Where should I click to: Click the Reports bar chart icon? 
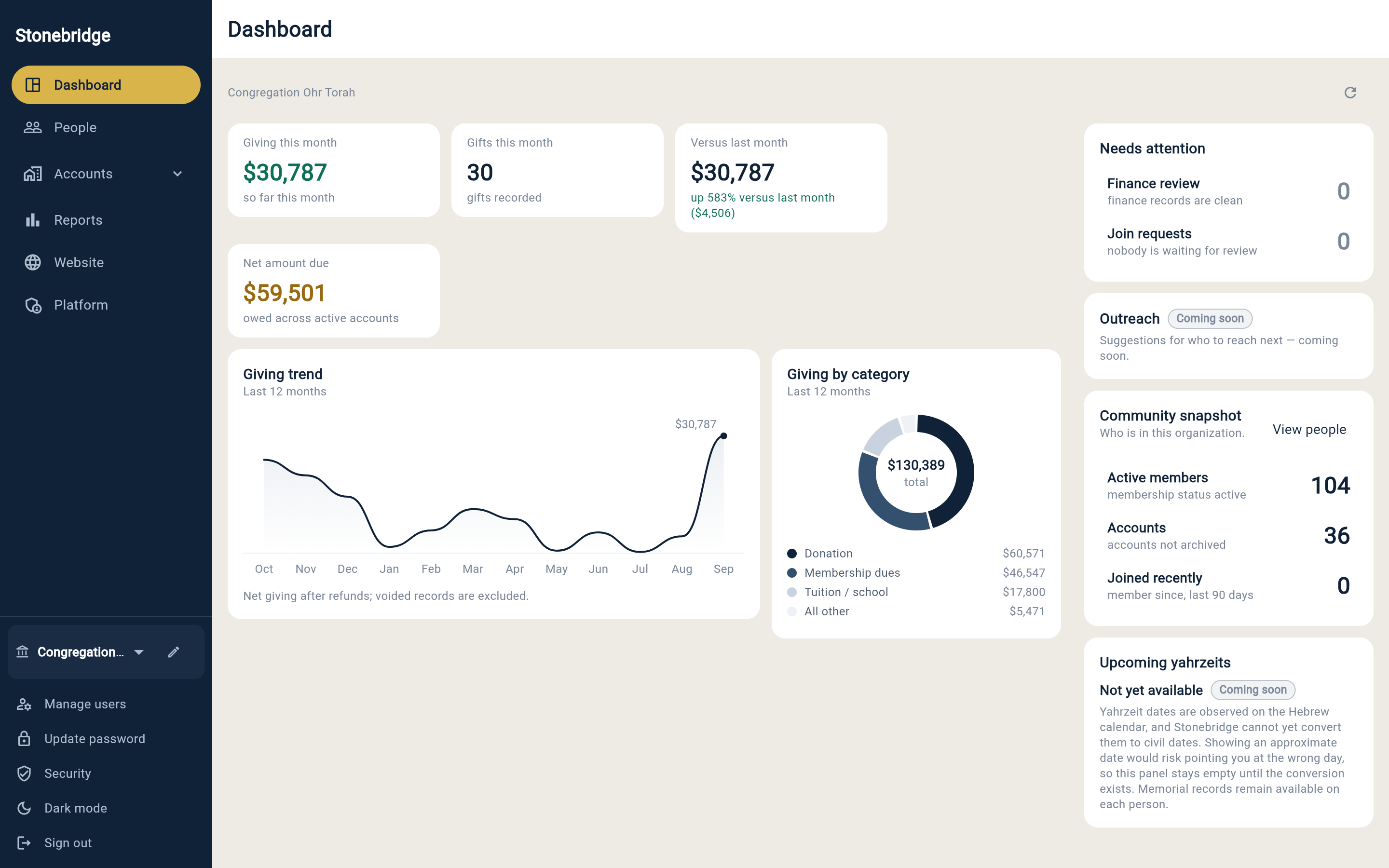(33, 220)
